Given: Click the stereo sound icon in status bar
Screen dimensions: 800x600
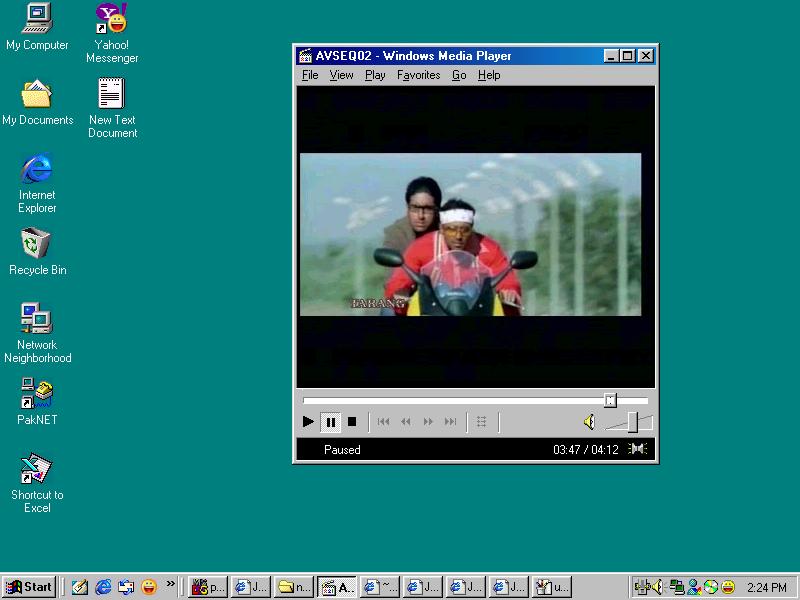Looking at the screenshot, I should point(638,449).
